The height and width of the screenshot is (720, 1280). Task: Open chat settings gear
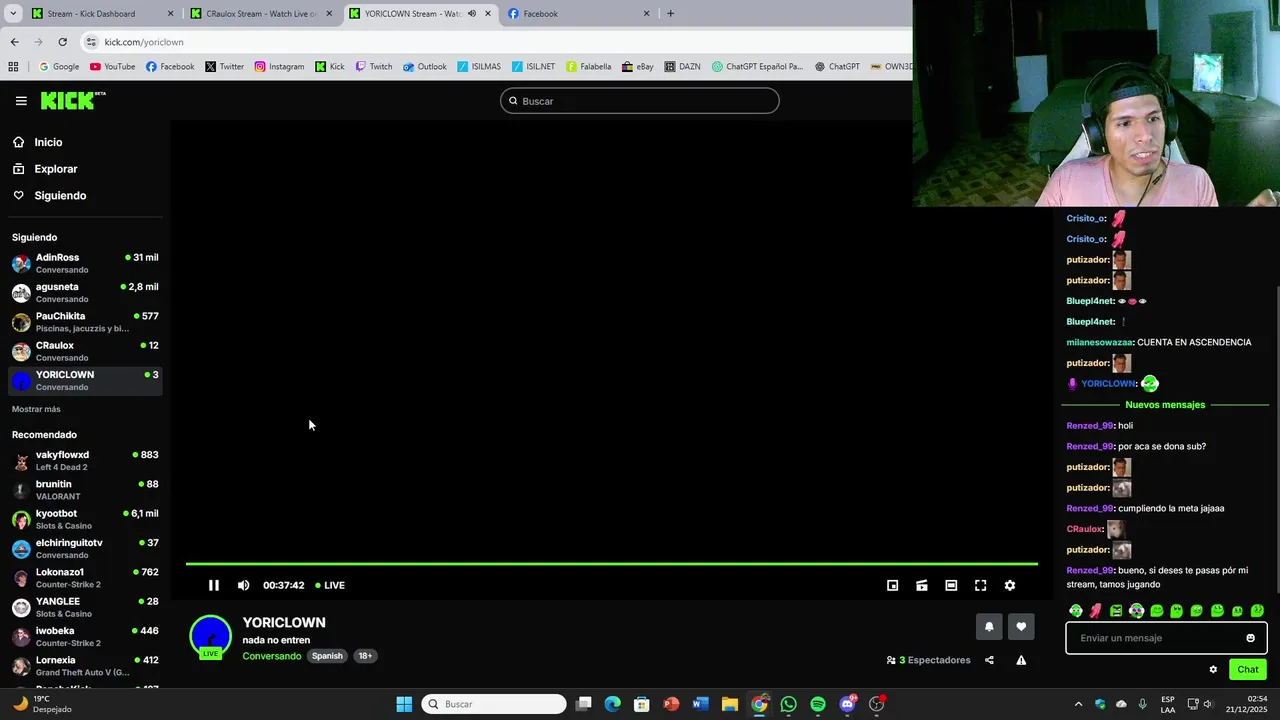(x=1213, y=669)
